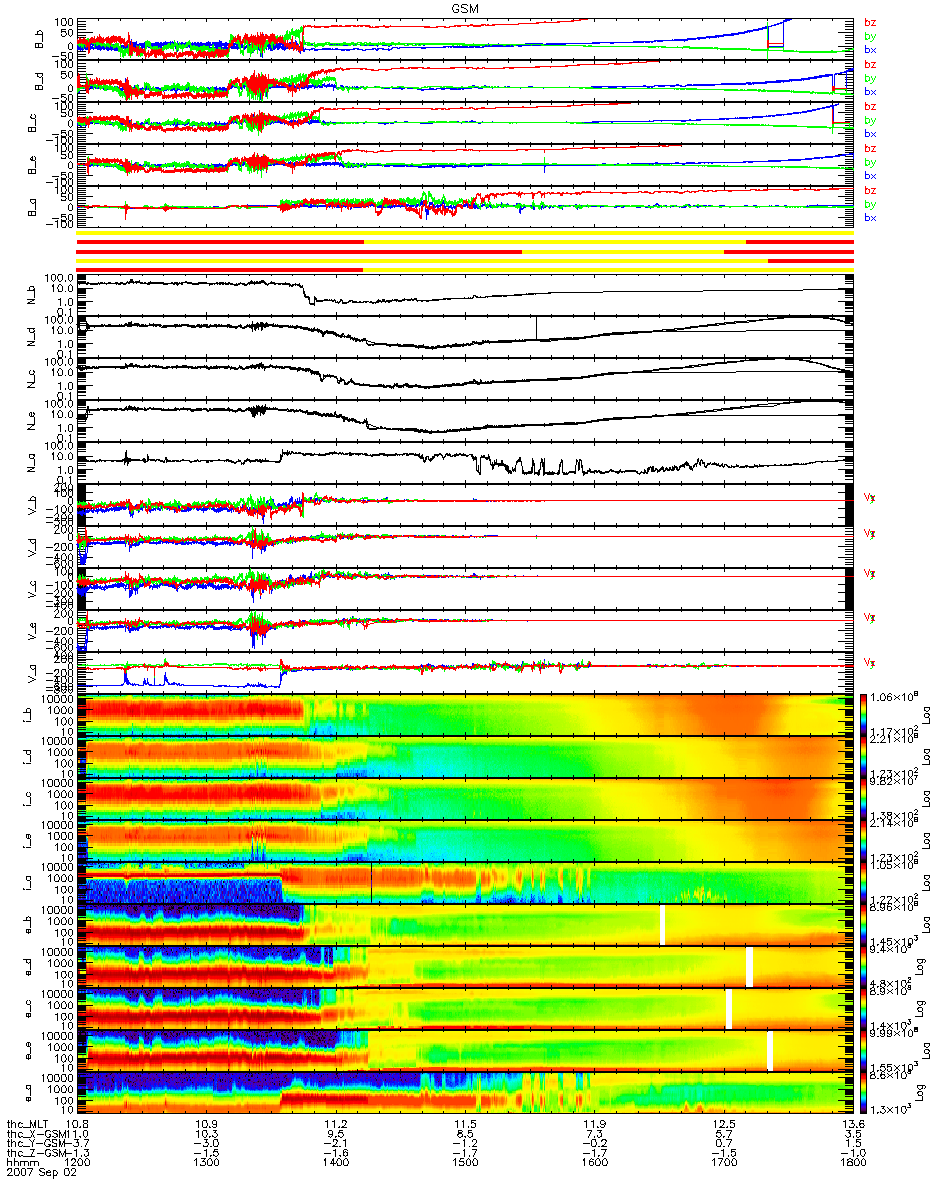Click the MLT value 12.5

point(723,1124)
